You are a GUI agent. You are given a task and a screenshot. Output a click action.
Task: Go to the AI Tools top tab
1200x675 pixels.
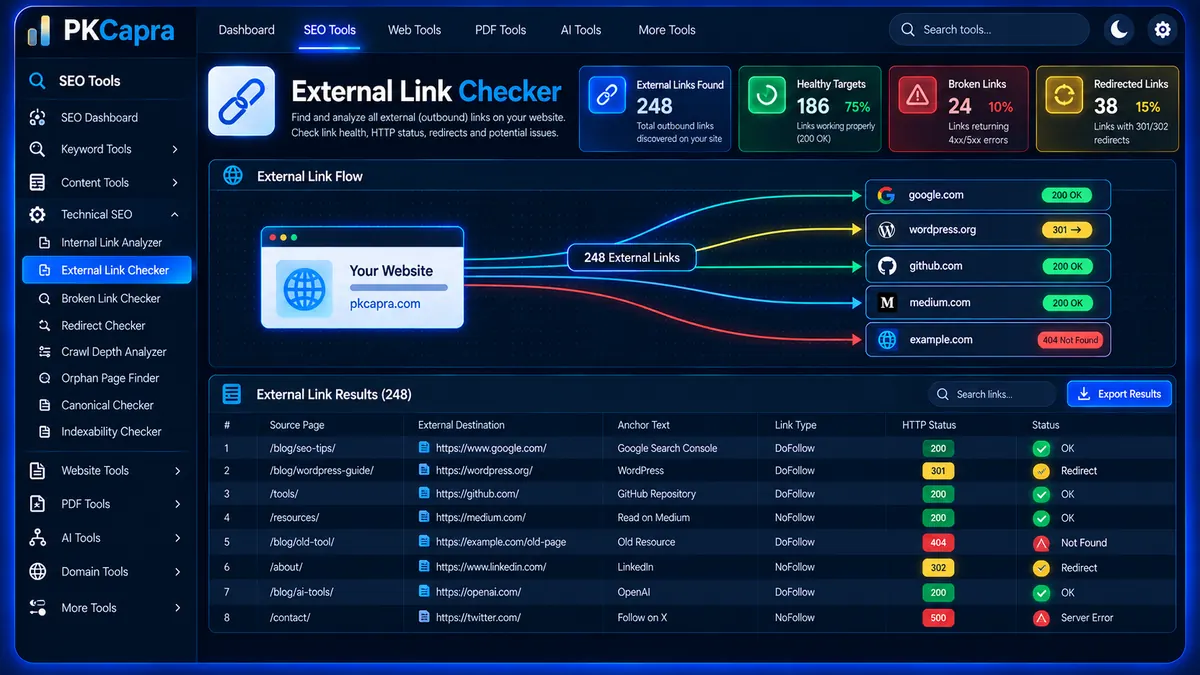tap(581, 30)
